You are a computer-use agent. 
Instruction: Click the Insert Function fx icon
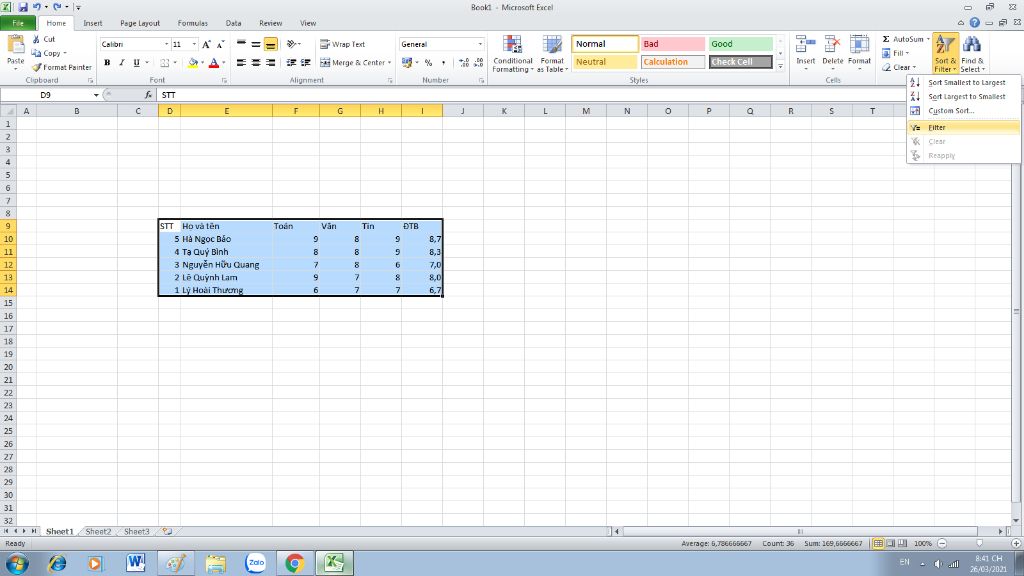click(x=148, y=95)
